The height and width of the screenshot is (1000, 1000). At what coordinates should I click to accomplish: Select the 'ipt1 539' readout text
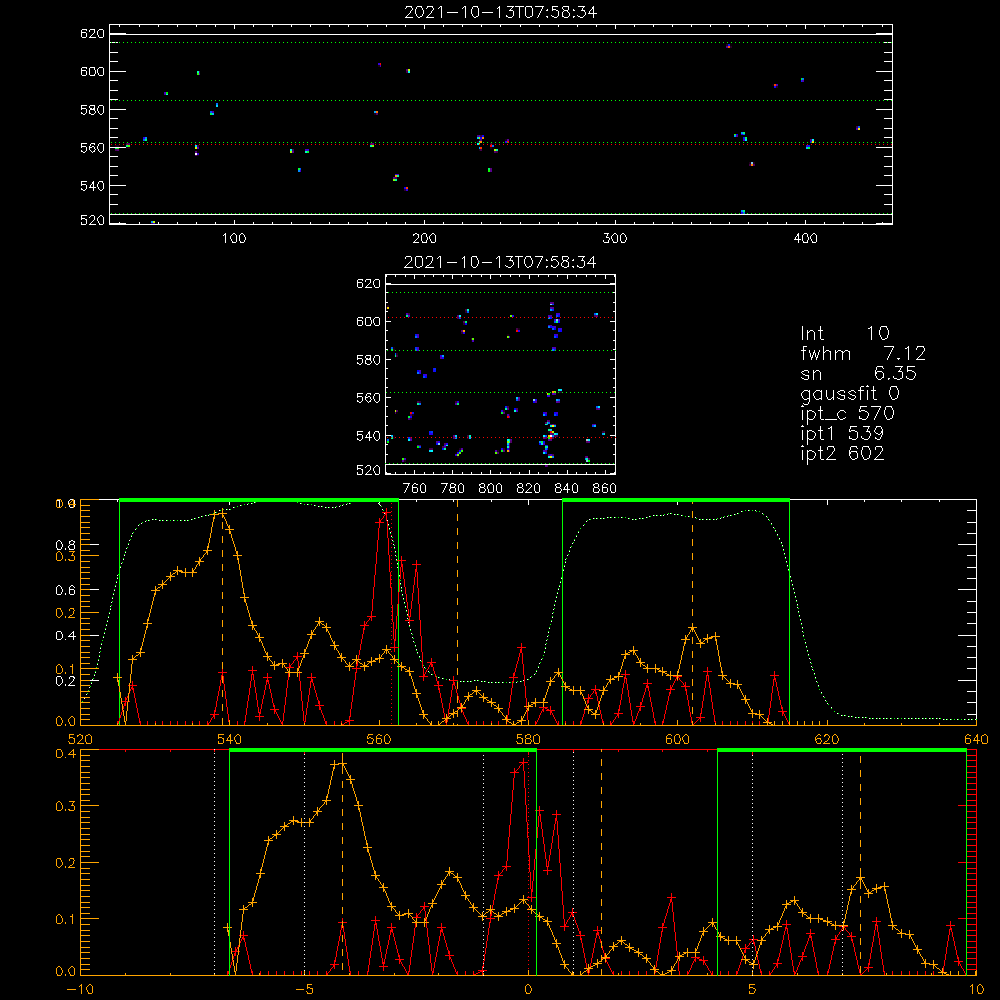[x=842, y=434]
